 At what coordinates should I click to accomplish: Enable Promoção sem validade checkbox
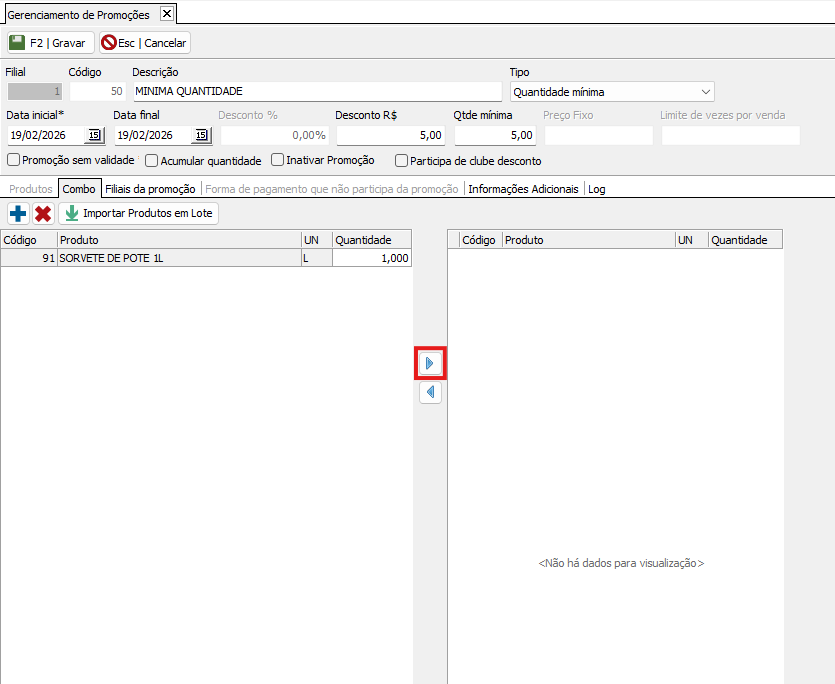14,160
